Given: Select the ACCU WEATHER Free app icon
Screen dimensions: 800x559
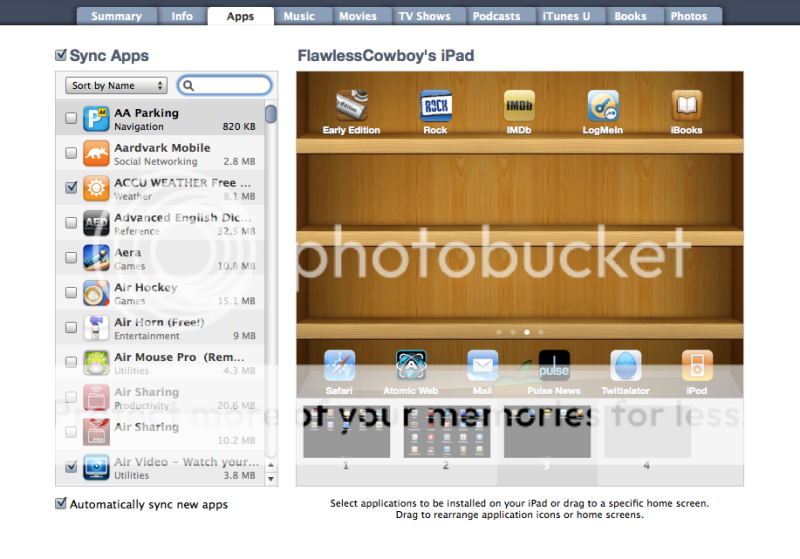Looking at the screenshot, I should click(96, 188).
